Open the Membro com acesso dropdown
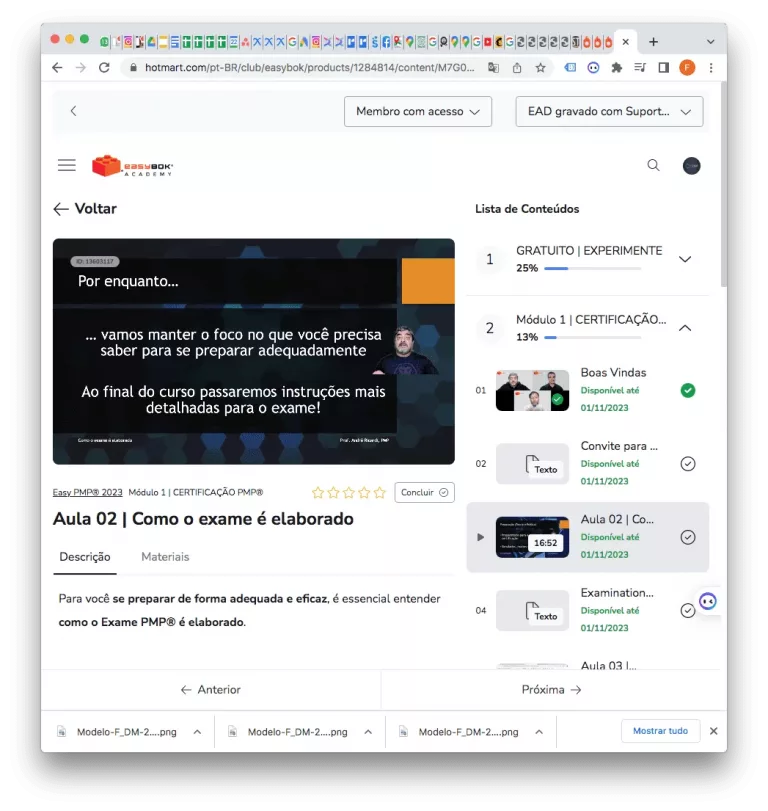Screen dimensions: 768x811 pos(418,111)
